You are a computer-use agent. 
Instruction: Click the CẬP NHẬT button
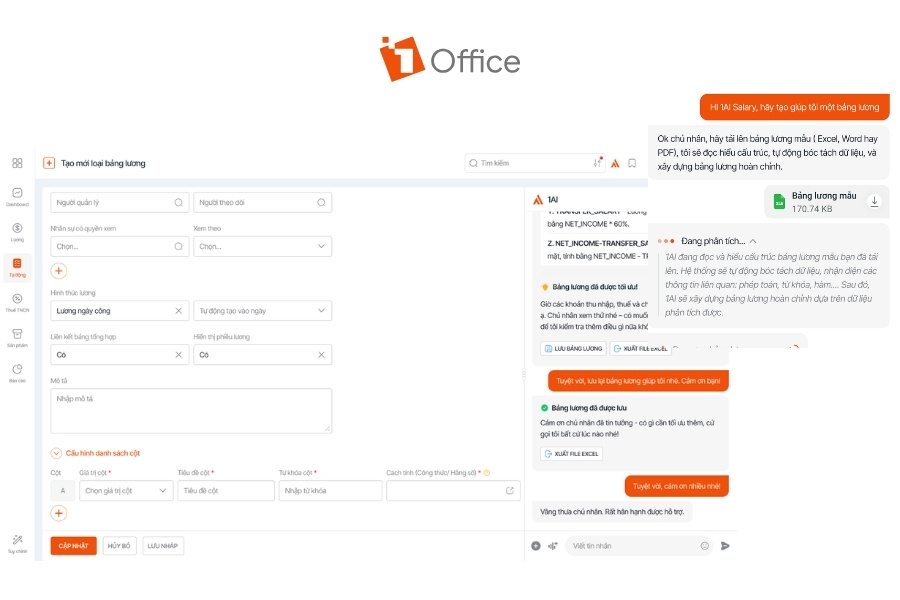73,545
